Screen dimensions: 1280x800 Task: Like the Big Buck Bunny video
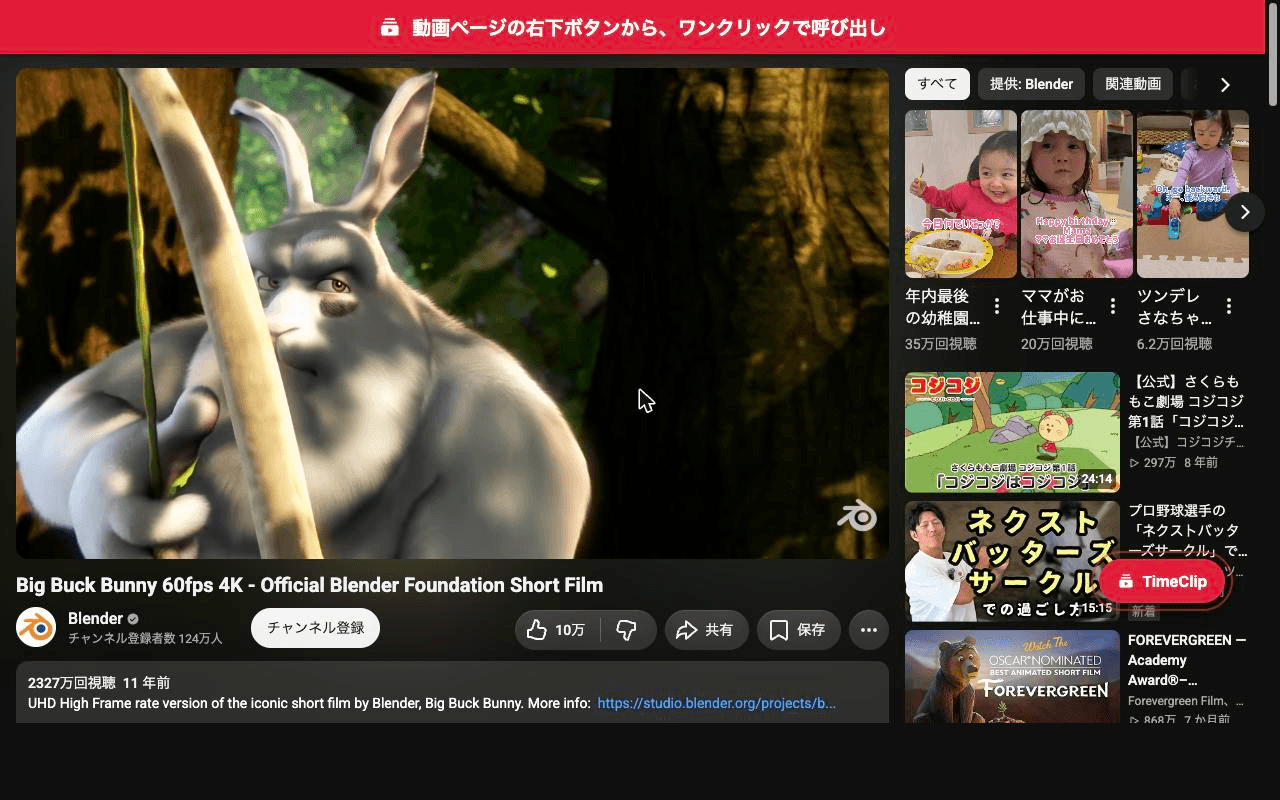click(x=557, y=630)
